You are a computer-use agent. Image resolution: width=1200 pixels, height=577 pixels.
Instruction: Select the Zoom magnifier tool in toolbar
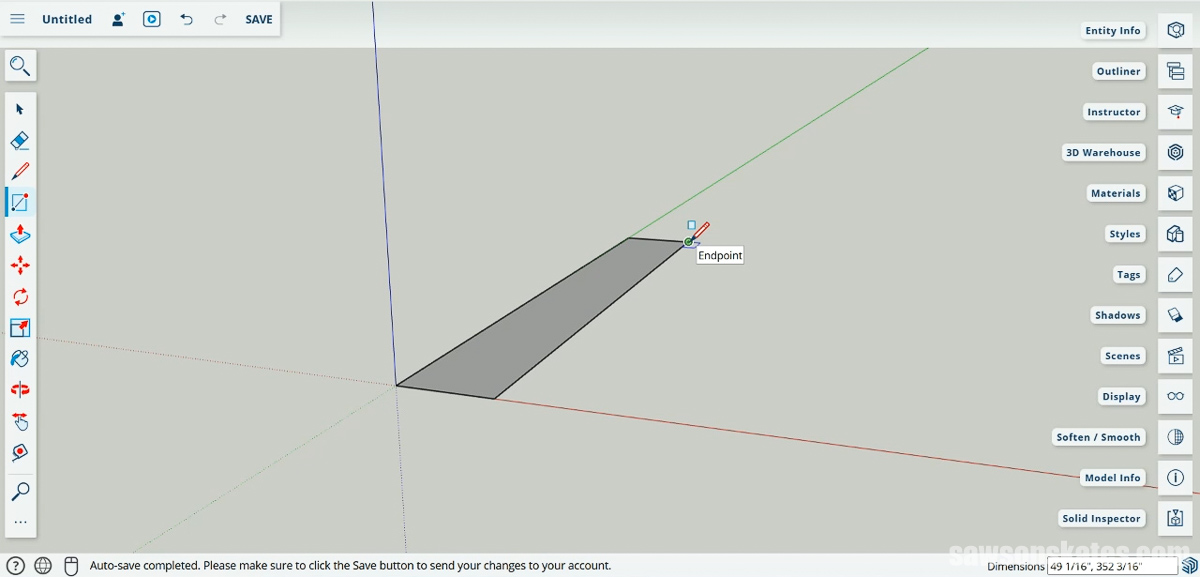(x=20, y=491)
